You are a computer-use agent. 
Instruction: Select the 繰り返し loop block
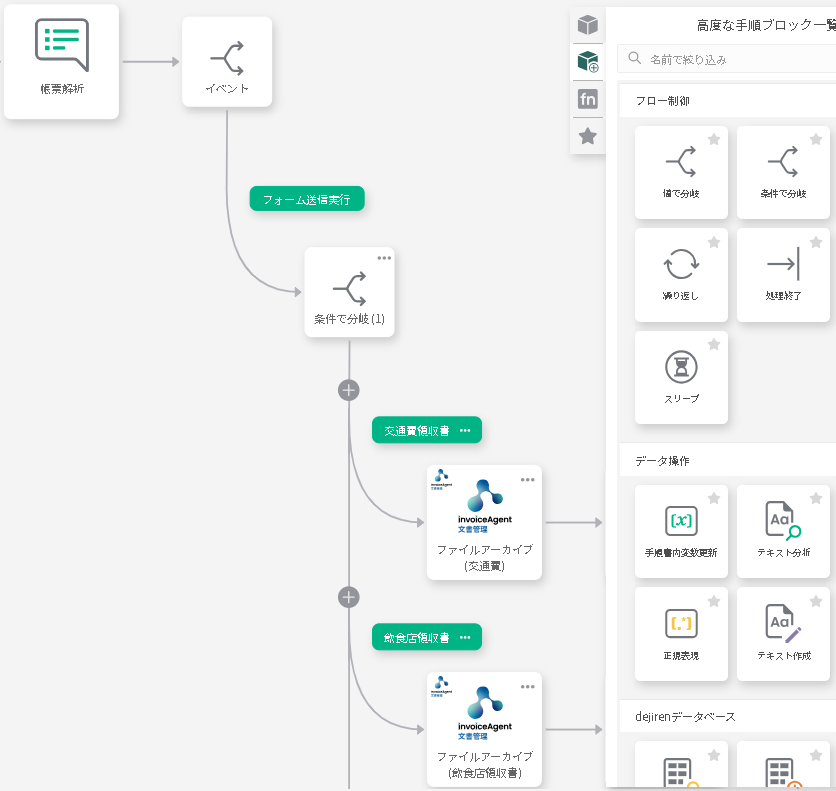click(681, 274)
